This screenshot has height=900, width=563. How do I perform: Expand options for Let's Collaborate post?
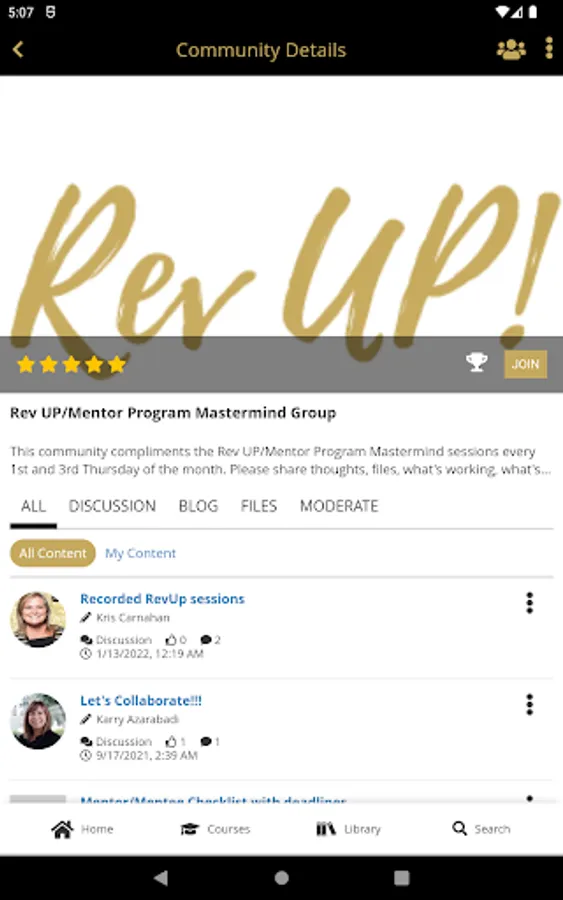(529, 704)
